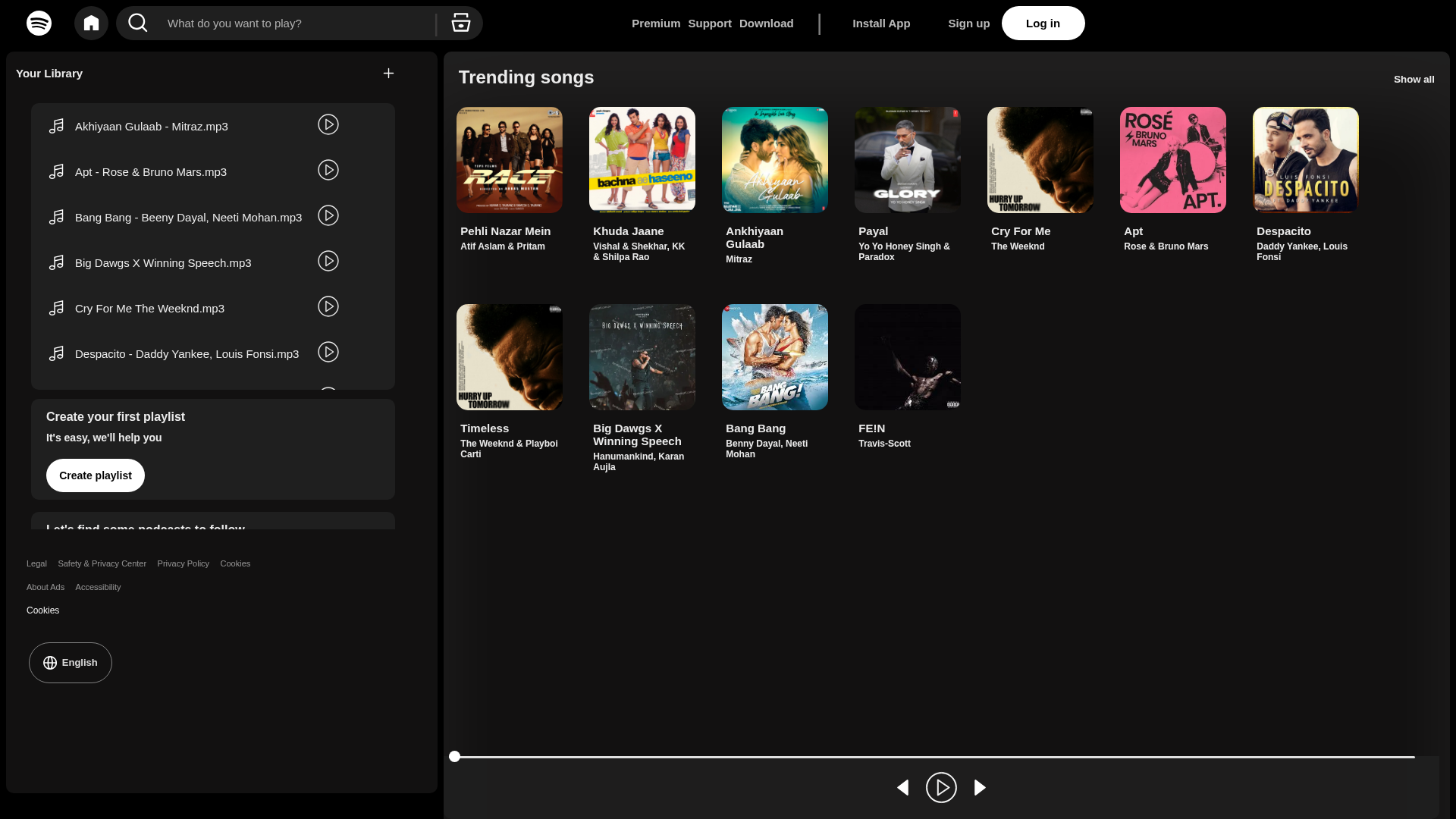Viewport: 1456px width, 819px height.
Task: Click music note icon beside Akhiyaan Gulaab
Action: [56, 126]
